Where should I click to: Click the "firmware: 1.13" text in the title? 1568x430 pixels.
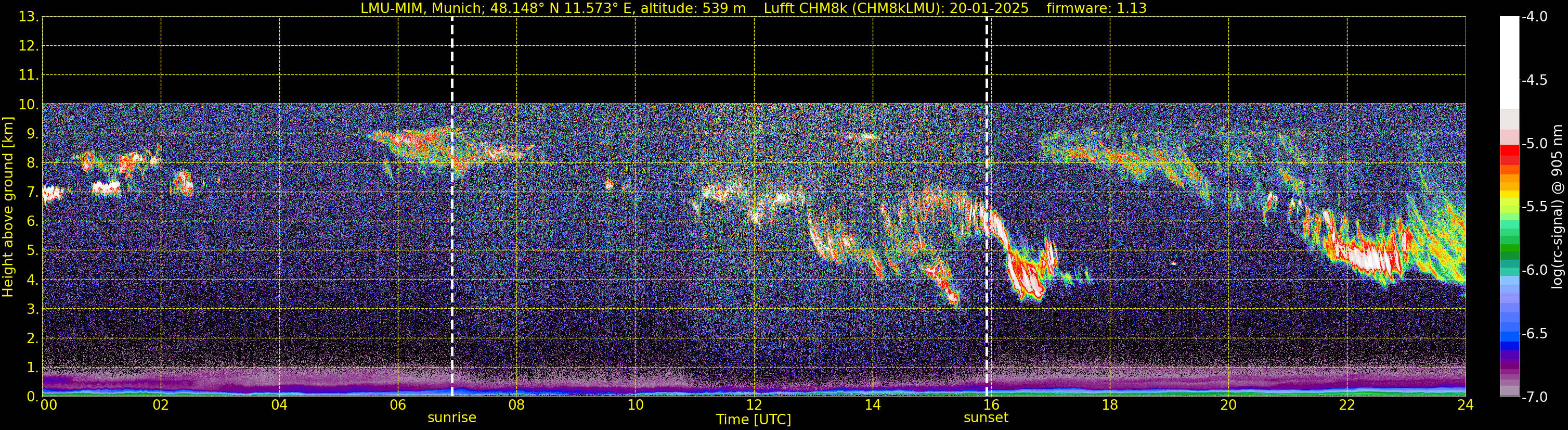click(1096, 8)
